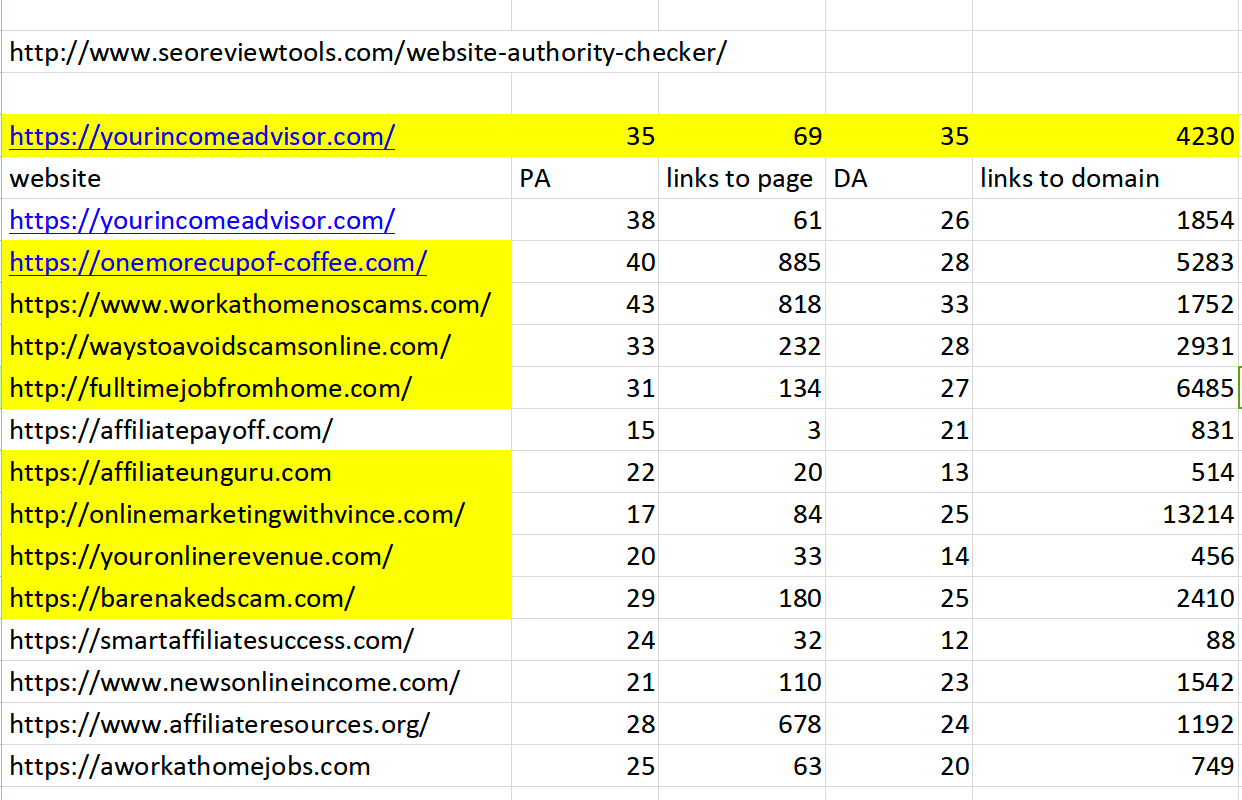Select the 'links to domain' header cell
The width and height of the screenshot is (1242, 800).
click(x=1107, y=178)
